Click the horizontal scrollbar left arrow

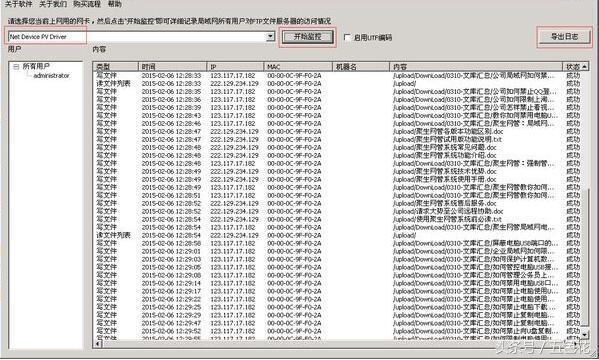[97, 343]
